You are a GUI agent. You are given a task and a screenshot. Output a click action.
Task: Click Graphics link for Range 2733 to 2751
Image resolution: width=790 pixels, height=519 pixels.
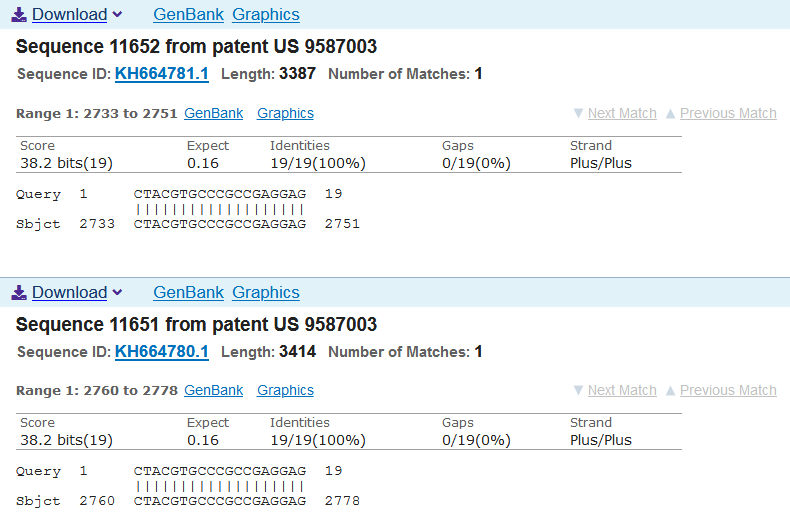pos(285,114)
